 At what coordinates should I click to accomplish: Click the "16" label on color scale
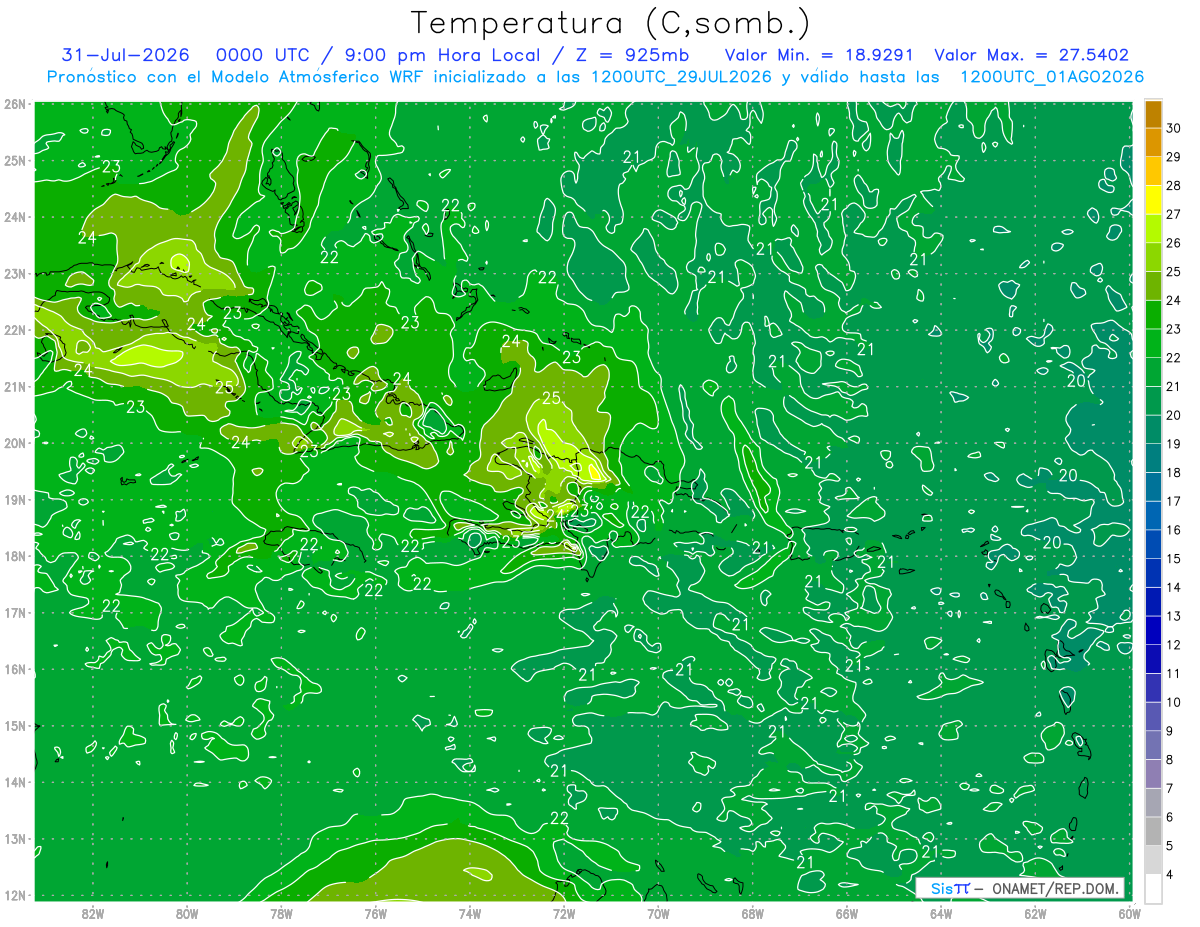click(1174, 530)
